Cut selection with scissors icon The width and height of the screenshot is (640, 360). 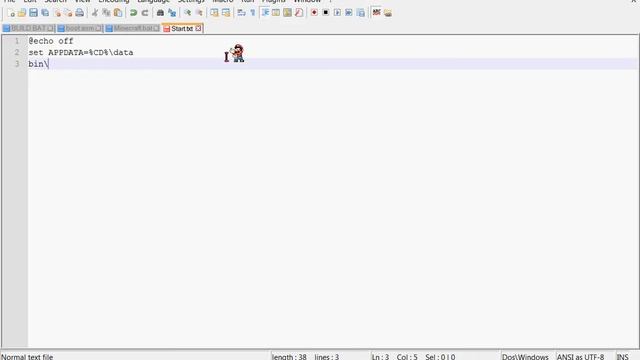pyautogui.click(x=95, y=13)
